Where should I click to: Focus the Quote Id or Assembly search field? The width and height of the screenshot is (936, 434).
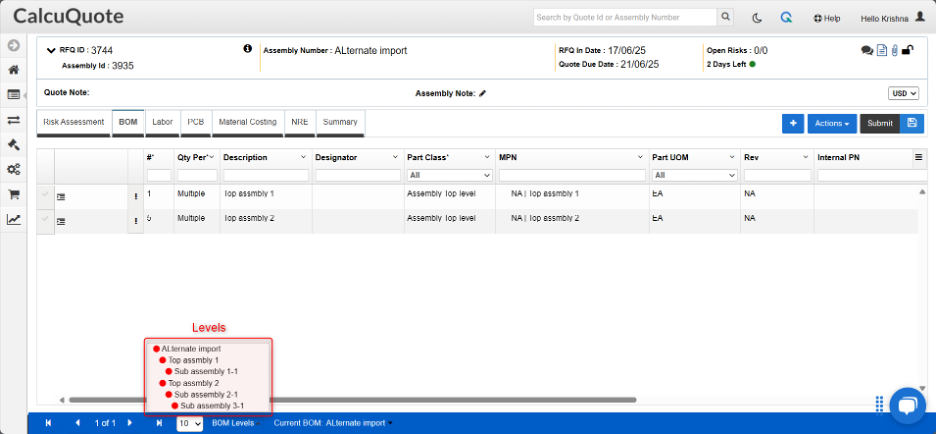[625, 17]
